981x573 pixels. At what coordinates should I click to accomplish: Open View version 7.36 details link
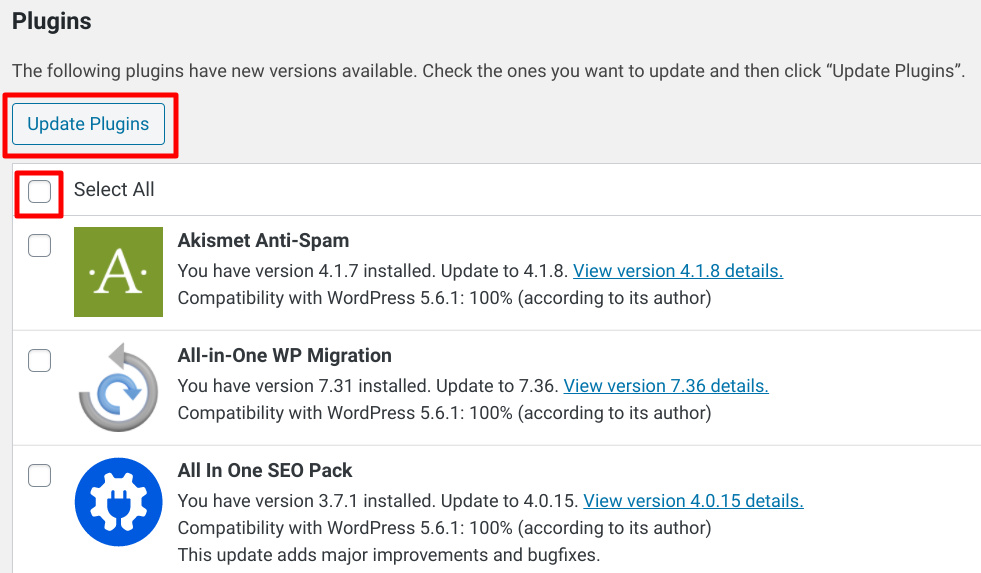click(x=666, y=386)
